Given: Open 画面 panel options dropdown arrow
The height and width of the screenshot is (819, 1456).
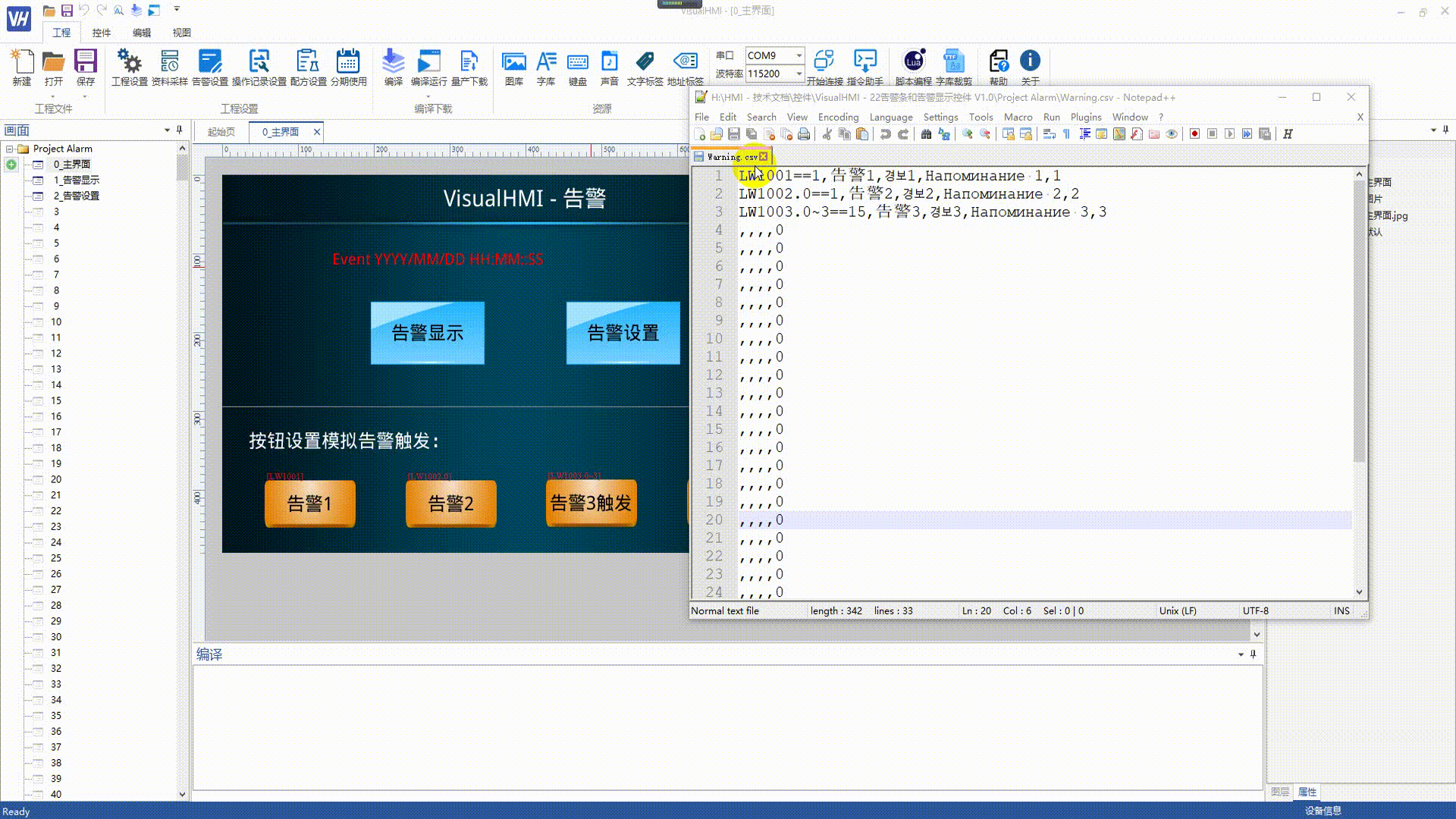Looking at the screenshot, I should [167, 130].
